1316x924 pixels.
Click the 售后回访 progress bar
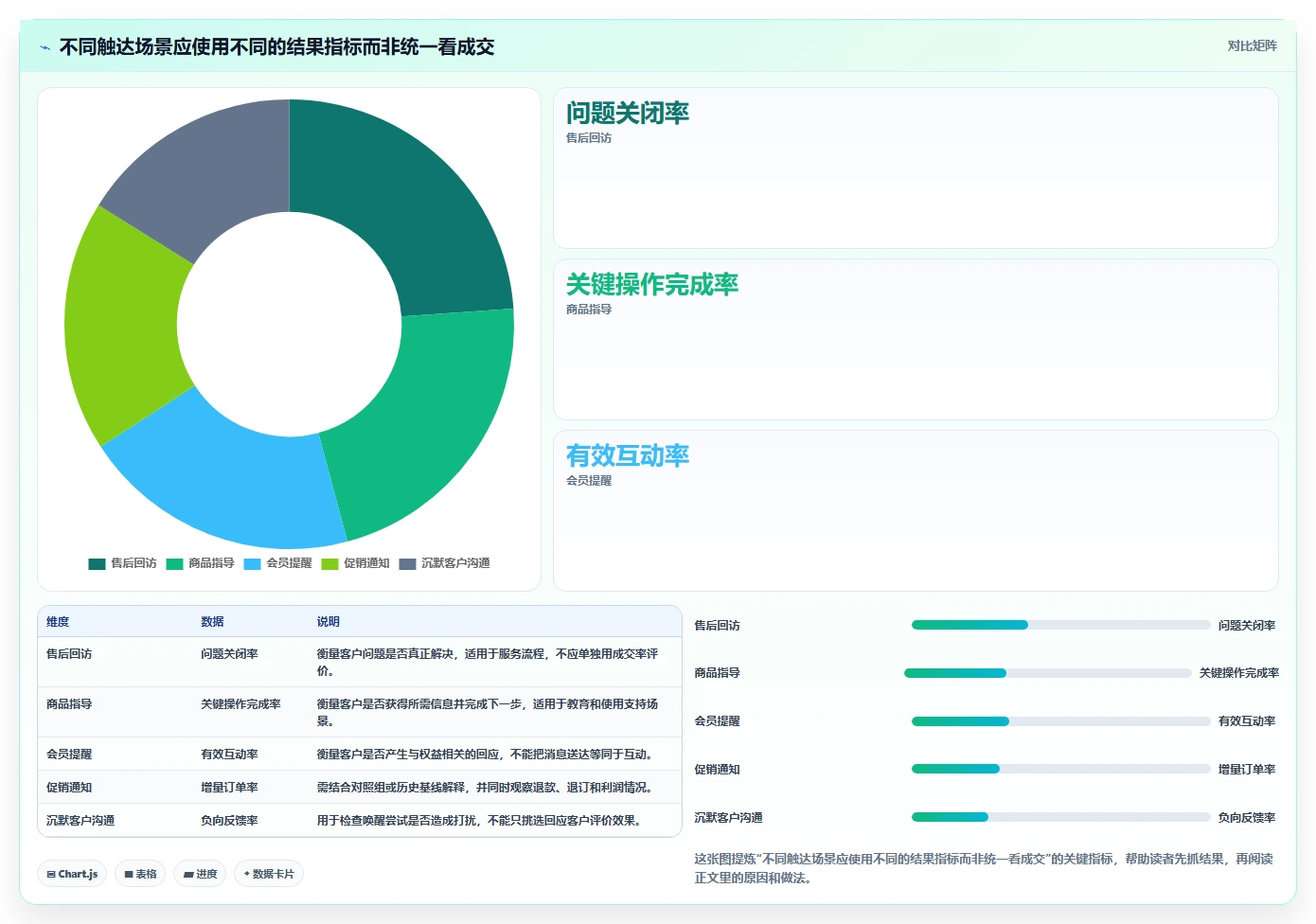point(1060,625)
